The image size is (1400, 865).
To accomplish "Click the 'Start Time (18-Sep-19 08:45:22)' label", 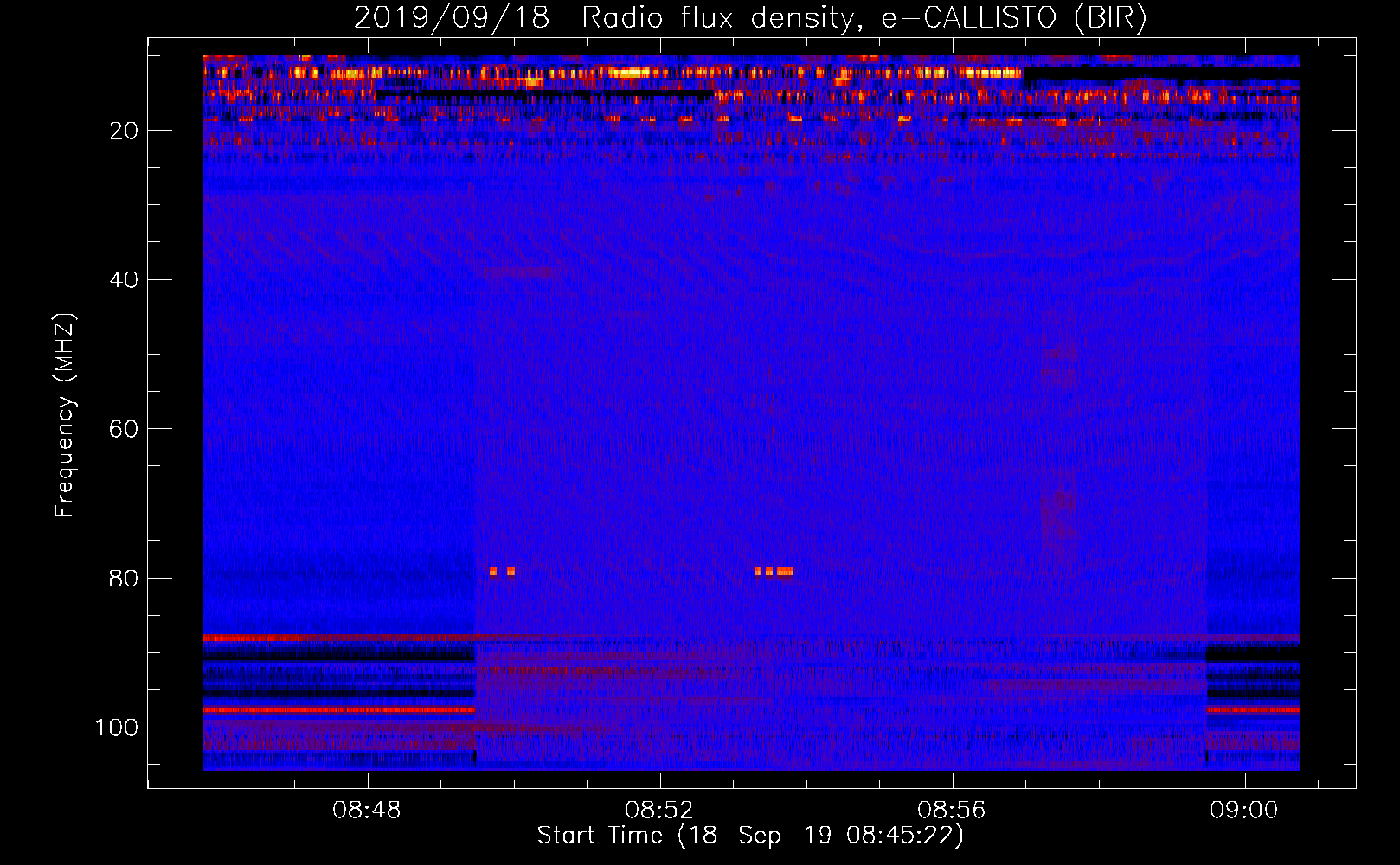I will click(750, 836).
